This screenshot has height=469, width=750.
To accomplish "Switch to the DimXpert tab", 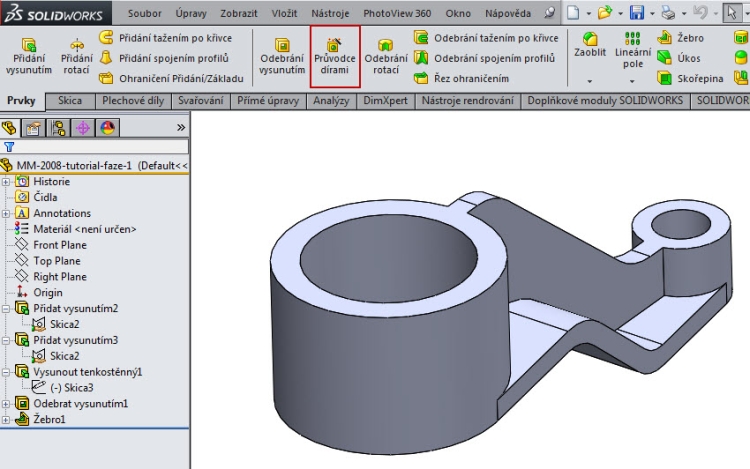I will (386, 101).
